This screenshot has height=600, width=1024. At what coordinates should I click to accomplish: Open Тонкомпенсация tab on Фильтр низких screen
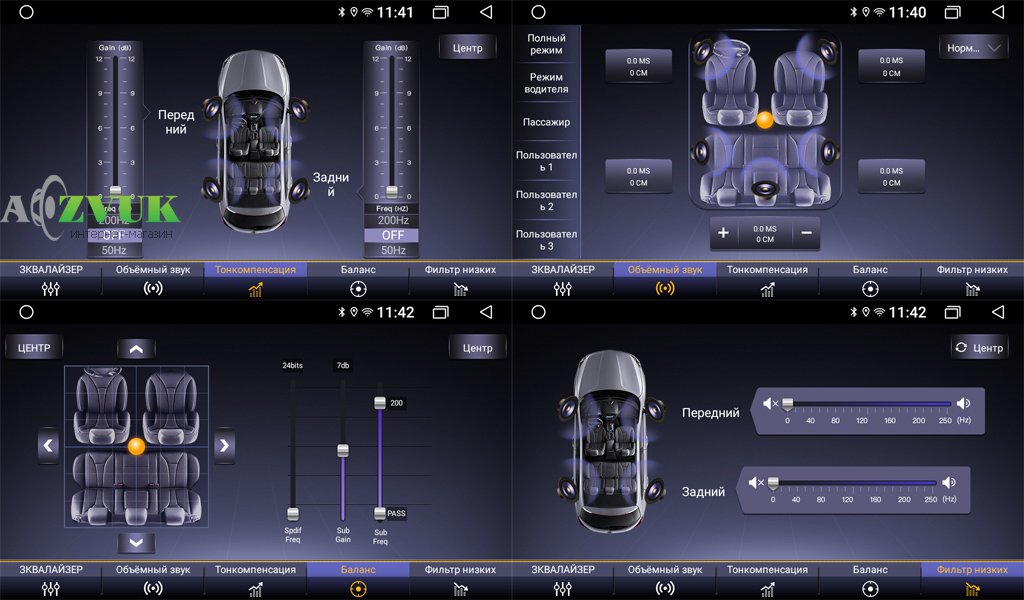767,580
